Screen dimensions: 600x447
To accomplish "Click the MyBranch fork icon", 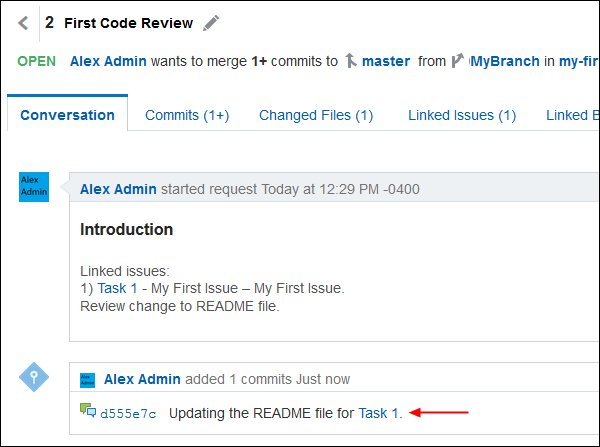I will pyautogui.click(x=458, y=61).
